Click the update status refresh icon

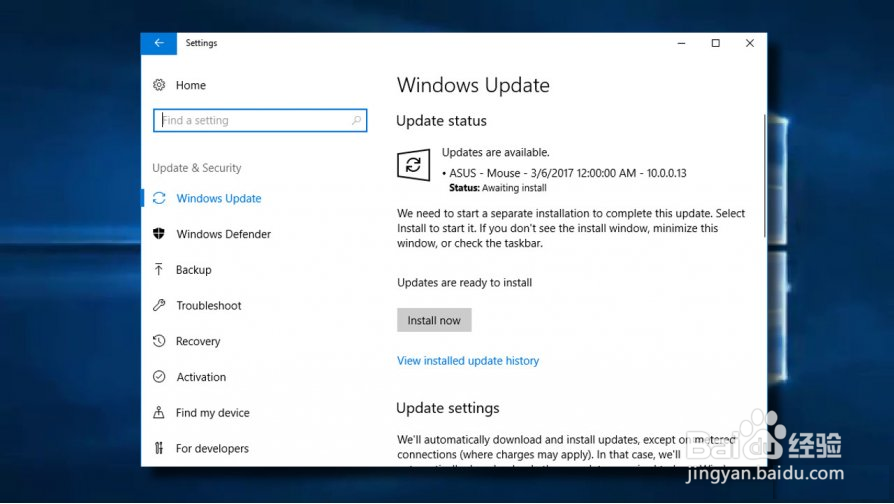click(413, 165)
